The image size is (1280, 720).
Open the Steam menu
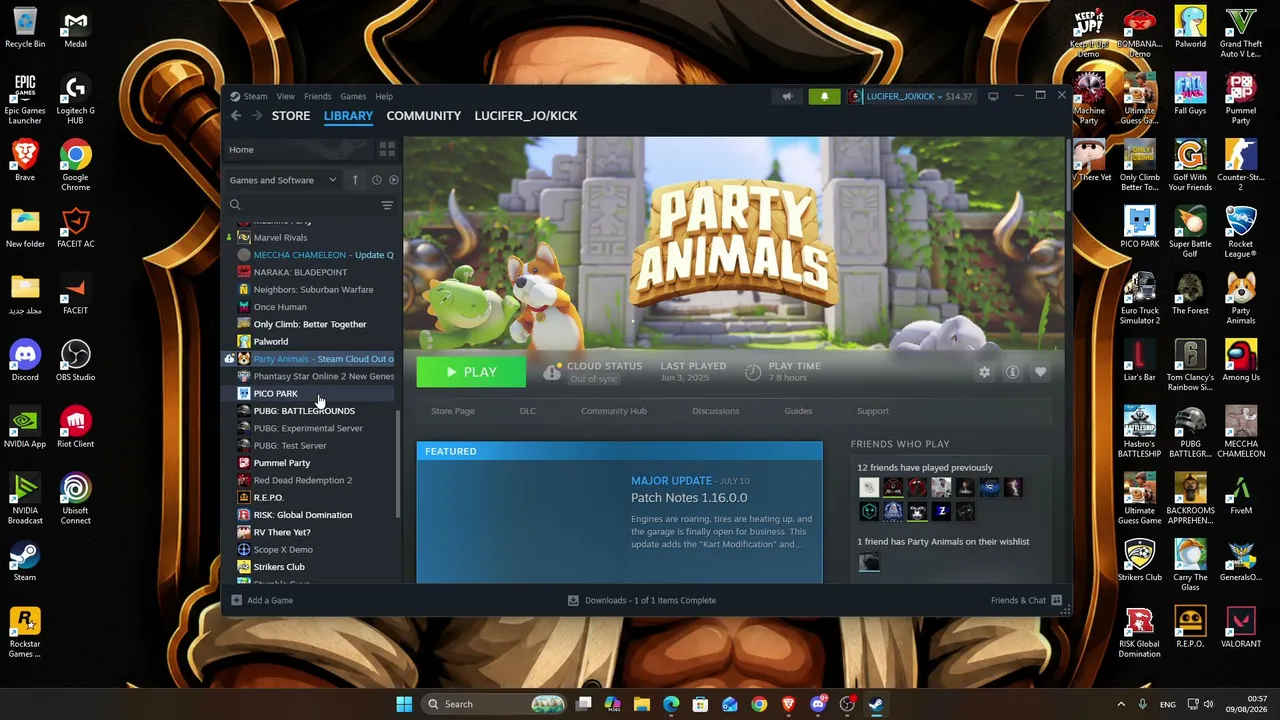[255, 96]
